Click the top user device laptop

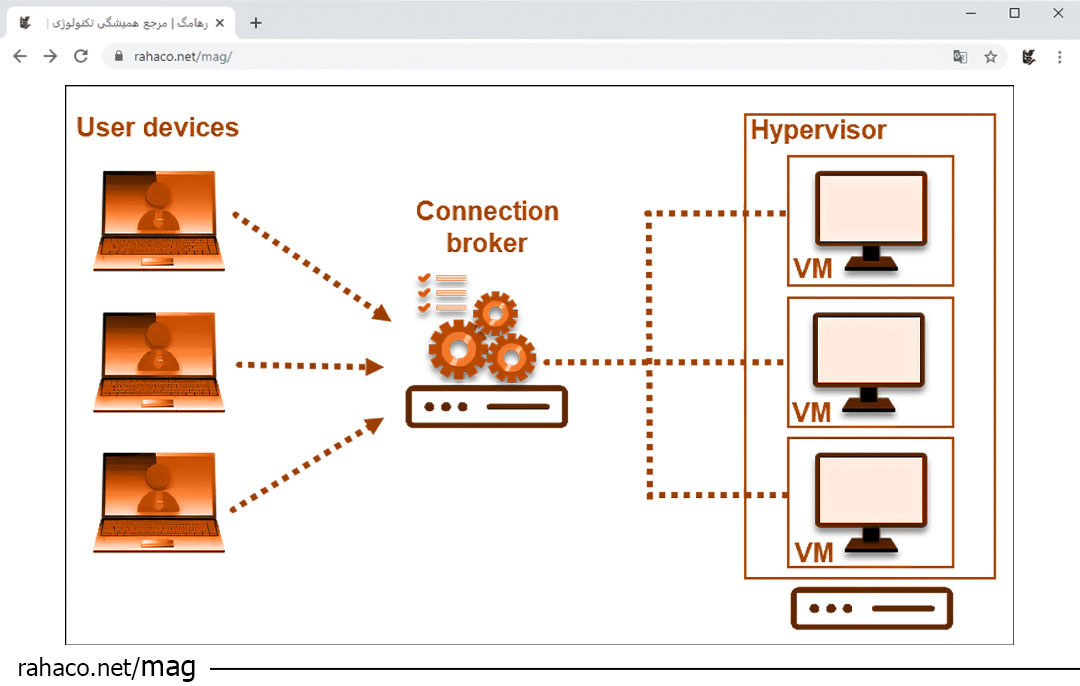click(x=159, y=220)
